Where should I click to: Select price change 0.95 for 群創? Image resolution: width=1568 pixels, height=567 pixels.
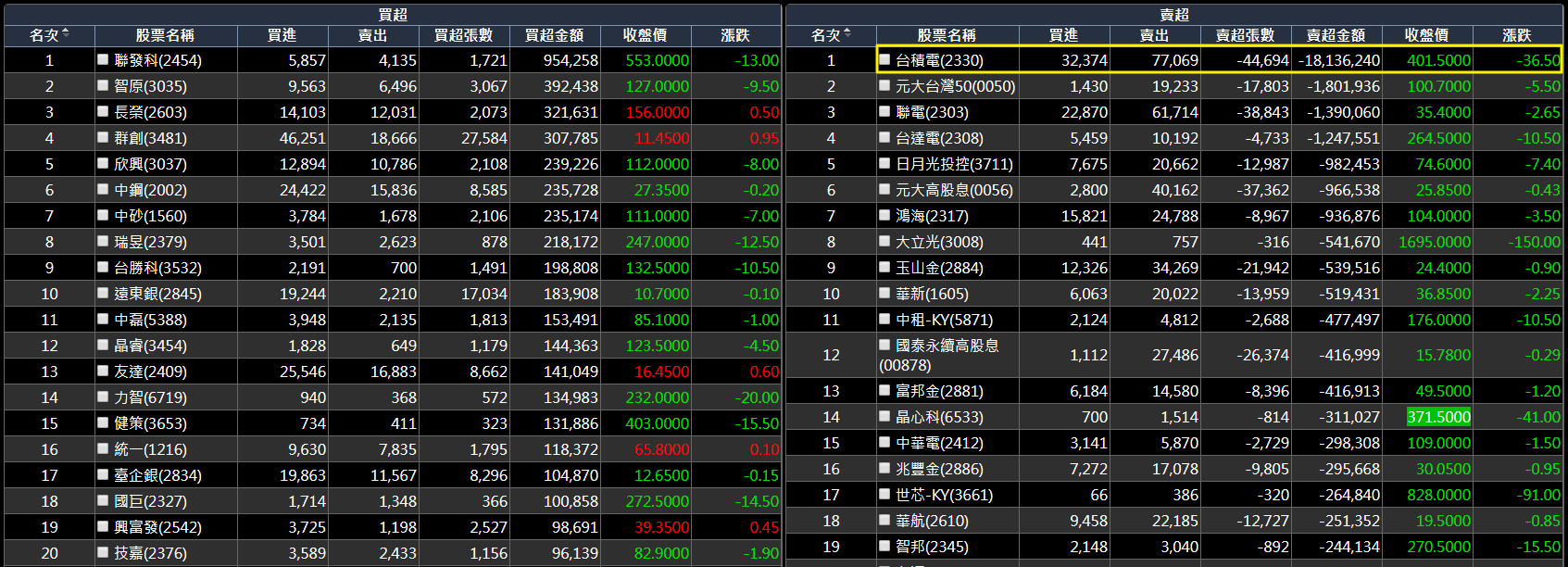click(764, 138)
